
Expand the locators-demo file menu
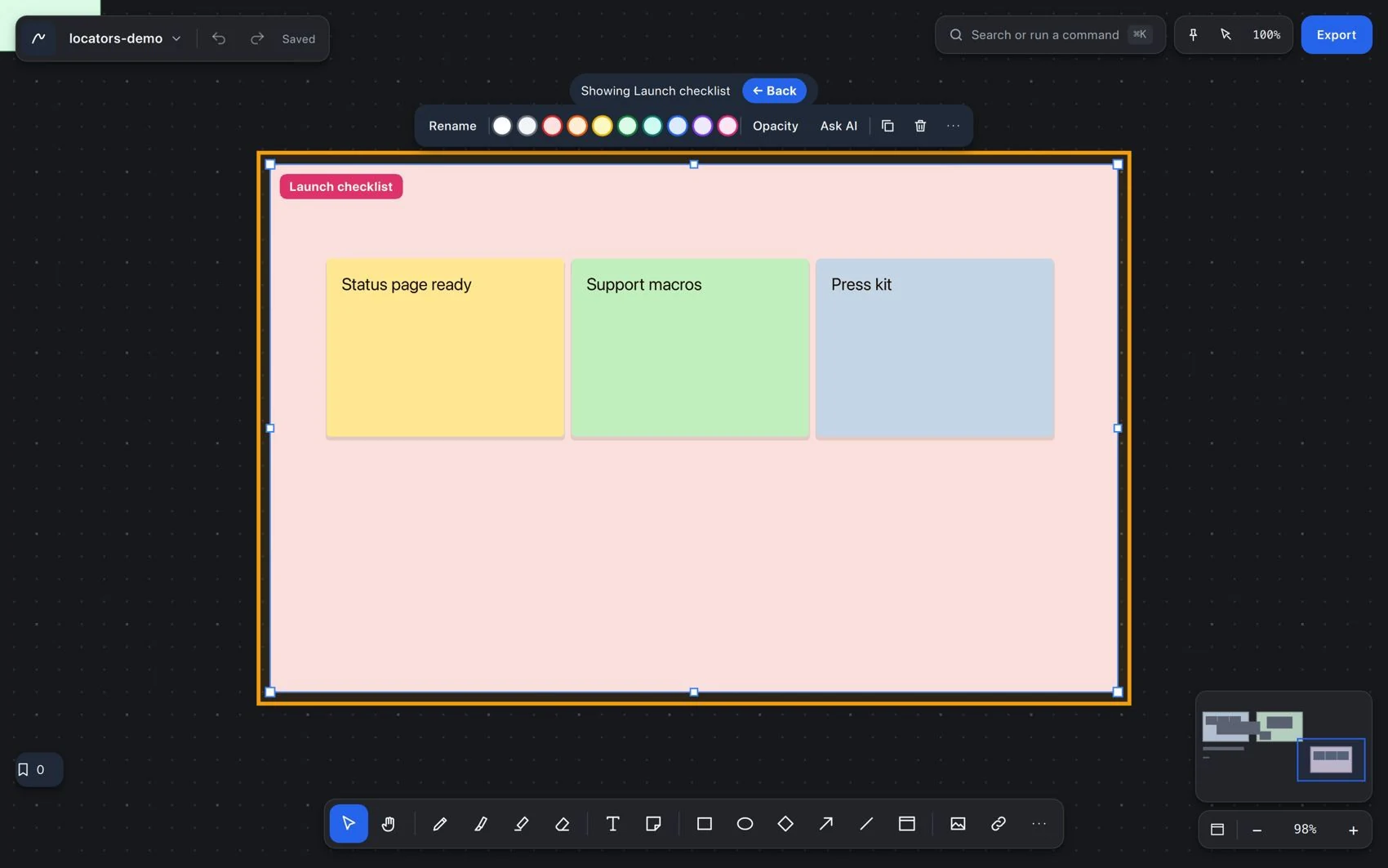pyautogui.click(x=124, y=38)
